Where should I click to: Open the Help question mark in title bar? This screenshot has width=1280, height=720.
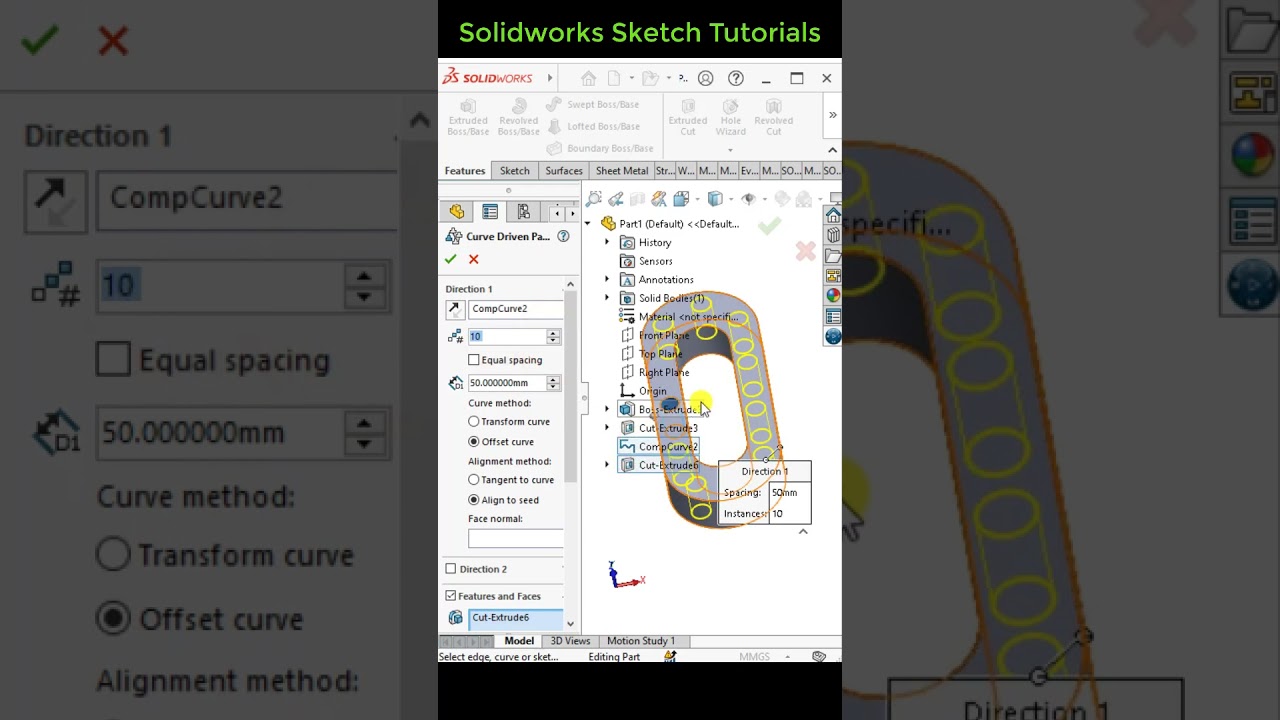(x=736, y=78)
